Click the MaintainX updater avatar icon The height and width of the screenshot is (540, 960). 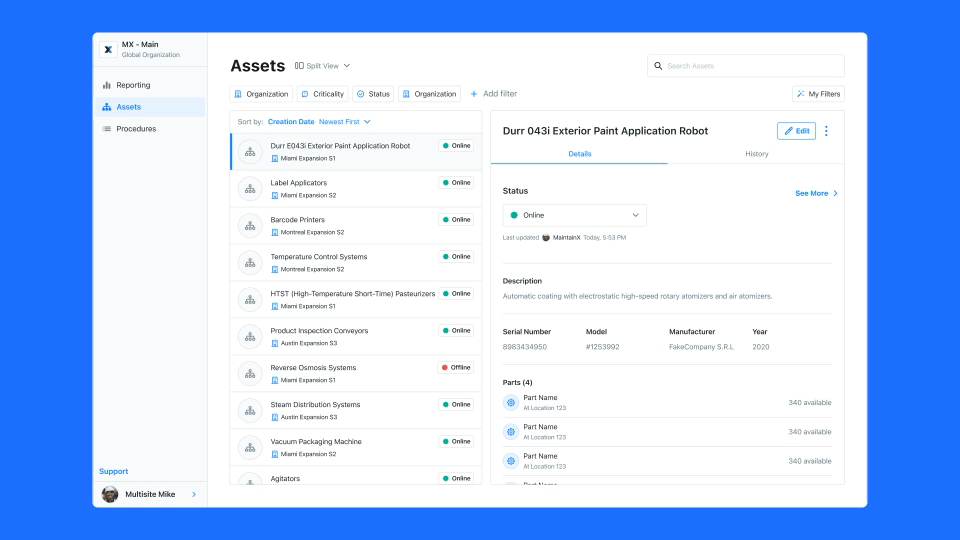pyautogui.click(x=546, y=238)
